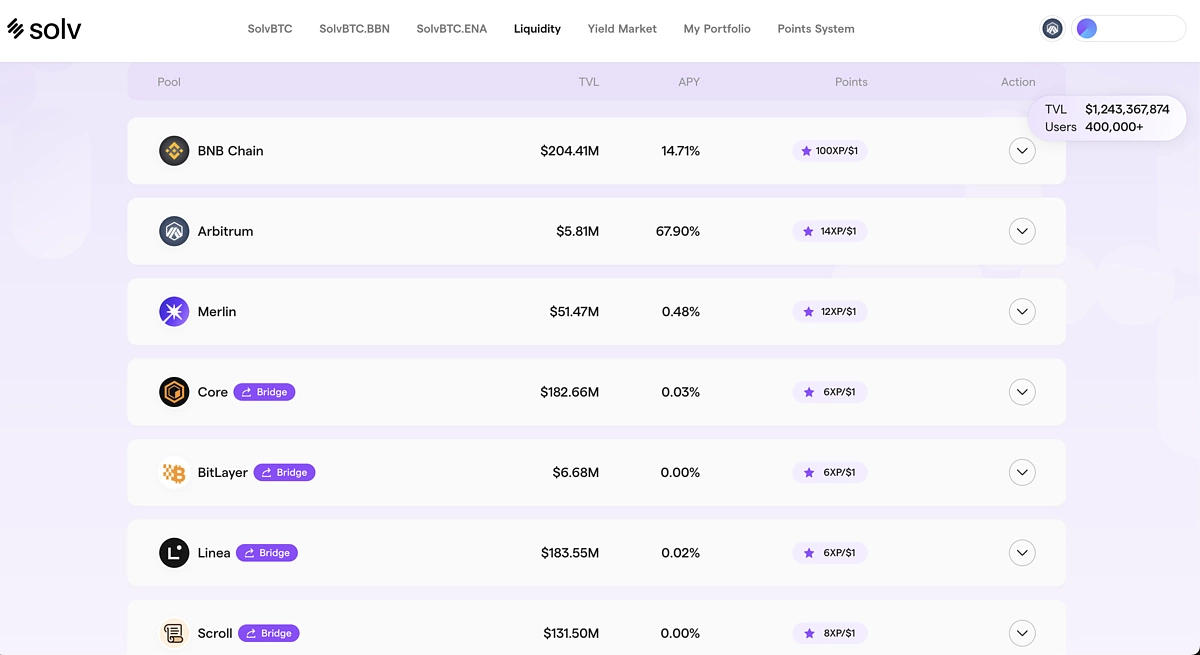Click the Merlin pool icon

[x=174, y=312]
